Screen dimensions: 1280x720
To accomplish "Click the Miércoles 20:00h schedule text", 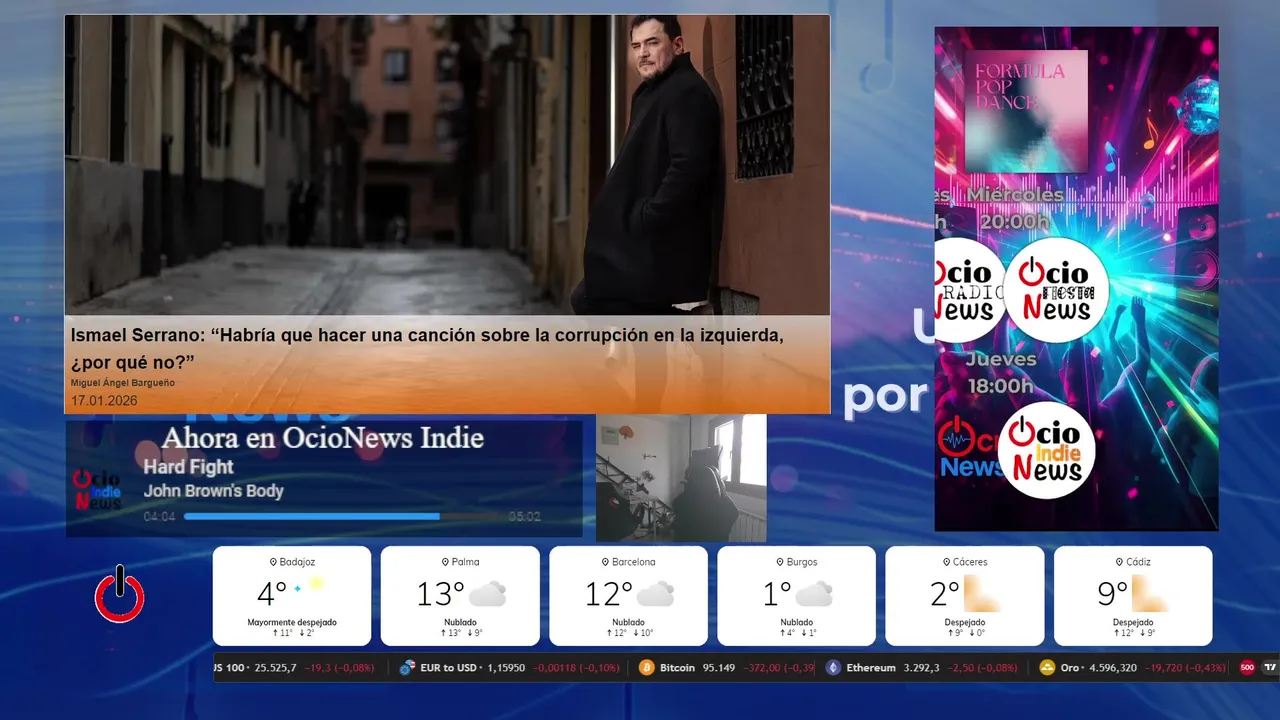I will coord(1015,208).
